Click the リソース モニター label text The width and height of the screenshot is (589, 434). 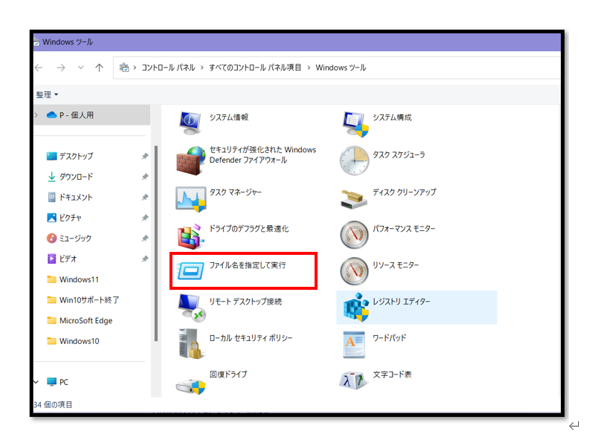pos(396,265)
